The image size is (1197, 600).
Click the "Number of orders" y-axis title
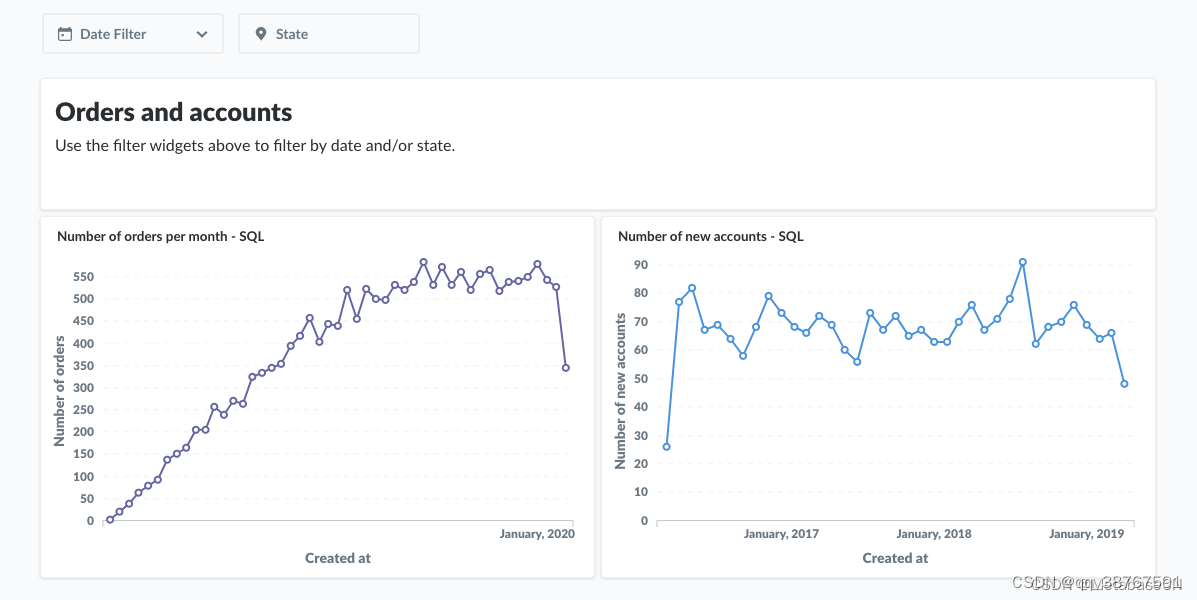point(60,392)
